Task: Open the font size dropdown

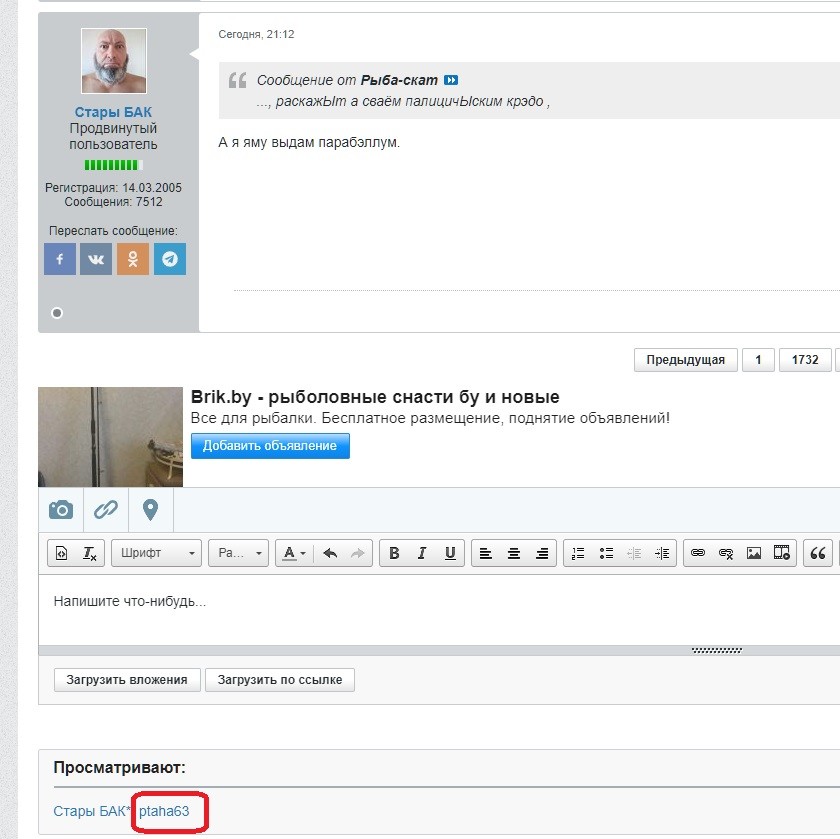Action: (x=238, y=553)
